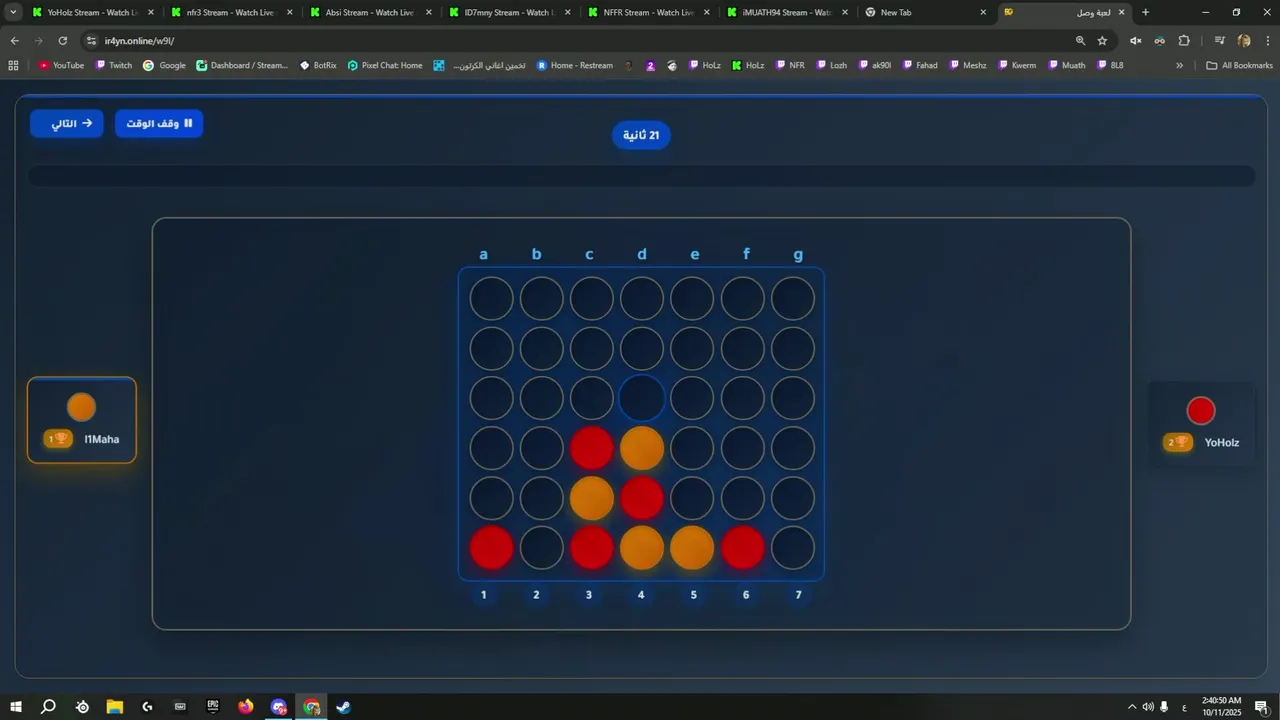
Task: Open the Dashboard / Stream bookmark
Action: pyautogui.click(x=242, y=65)
